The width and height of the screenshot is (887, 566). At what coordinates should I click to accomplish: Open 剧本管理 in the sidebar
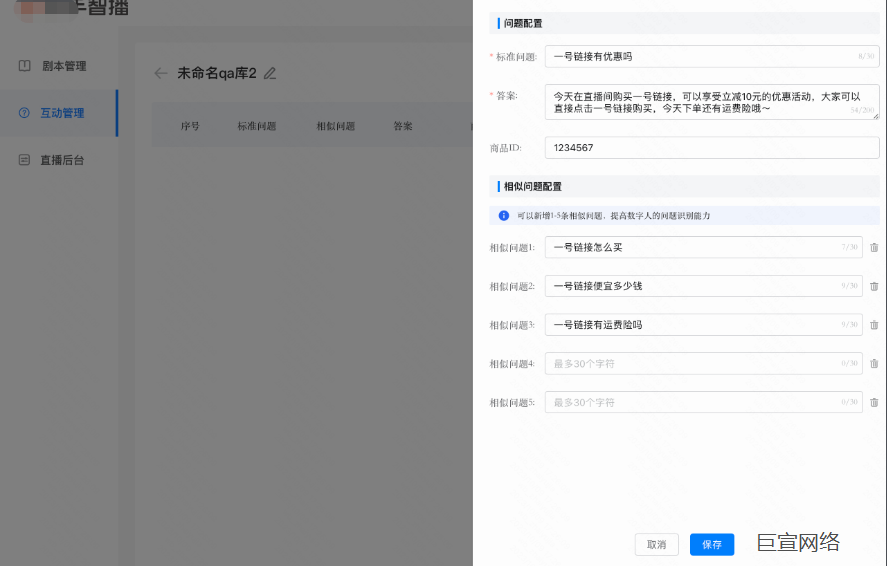click(x=59, y=66)
